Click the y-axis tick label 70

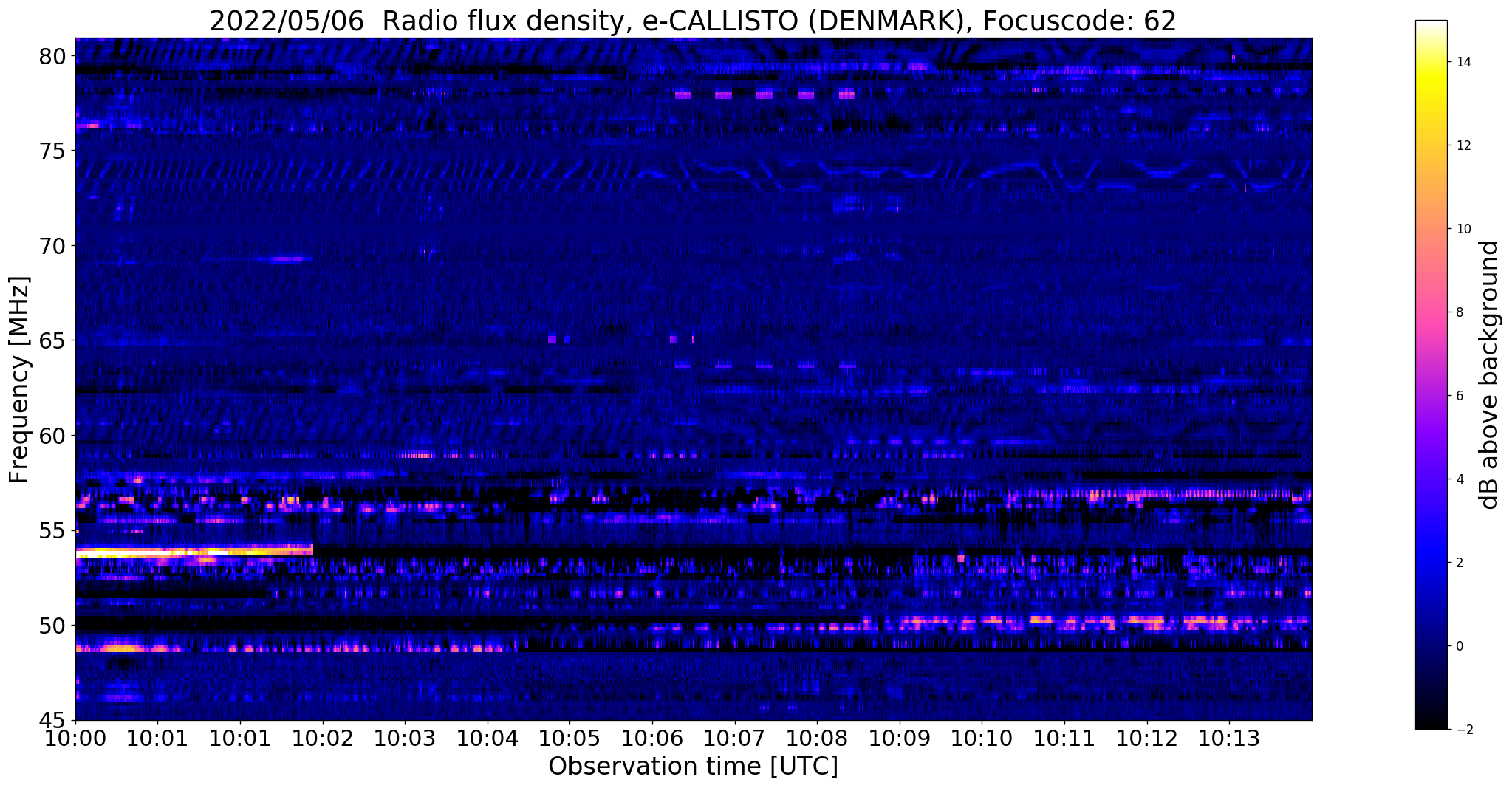point(52,246)
